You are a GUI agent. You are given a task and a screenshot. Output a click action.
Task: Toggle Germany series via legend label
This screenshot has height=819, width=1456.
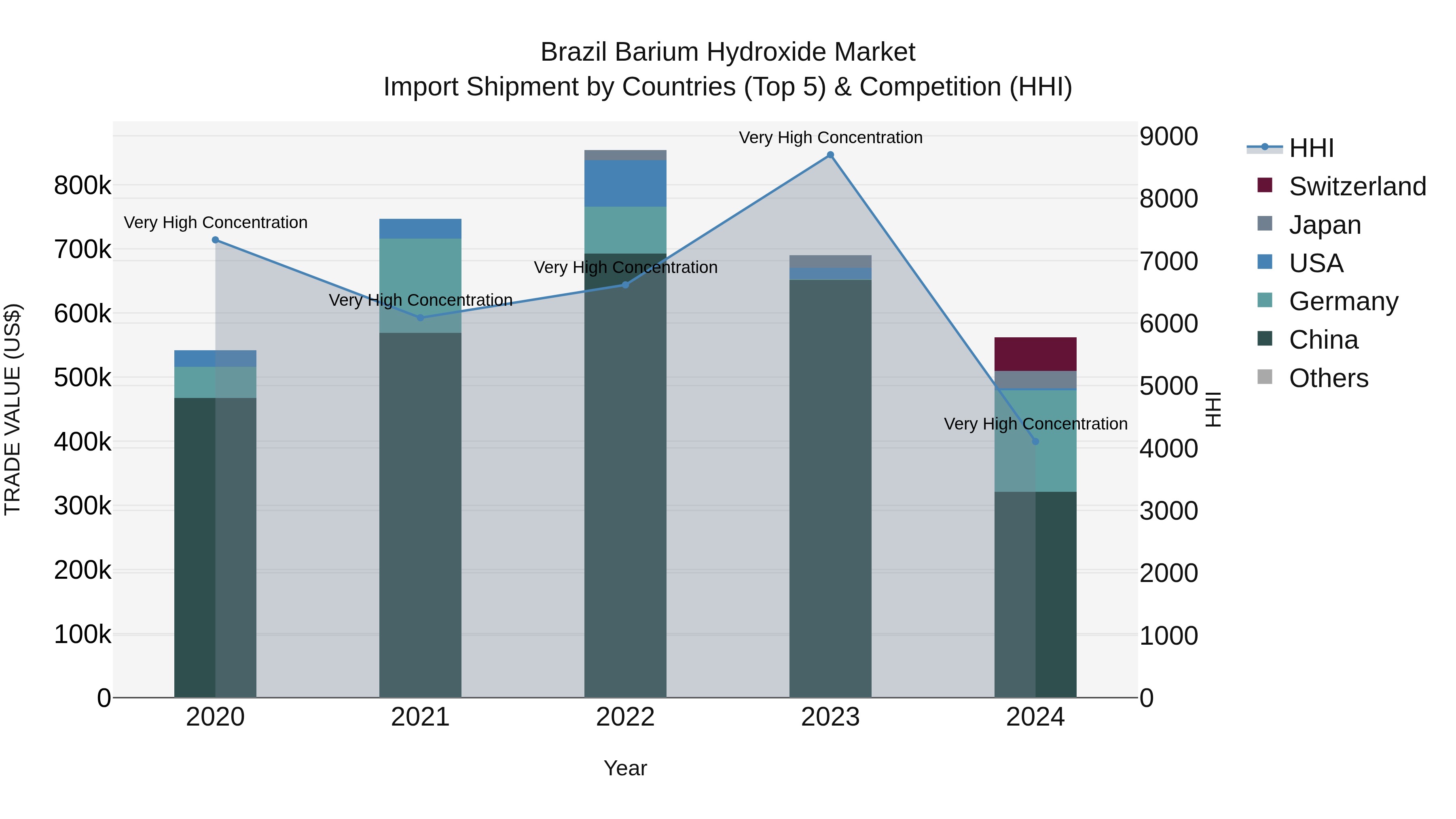(1344, 301)
